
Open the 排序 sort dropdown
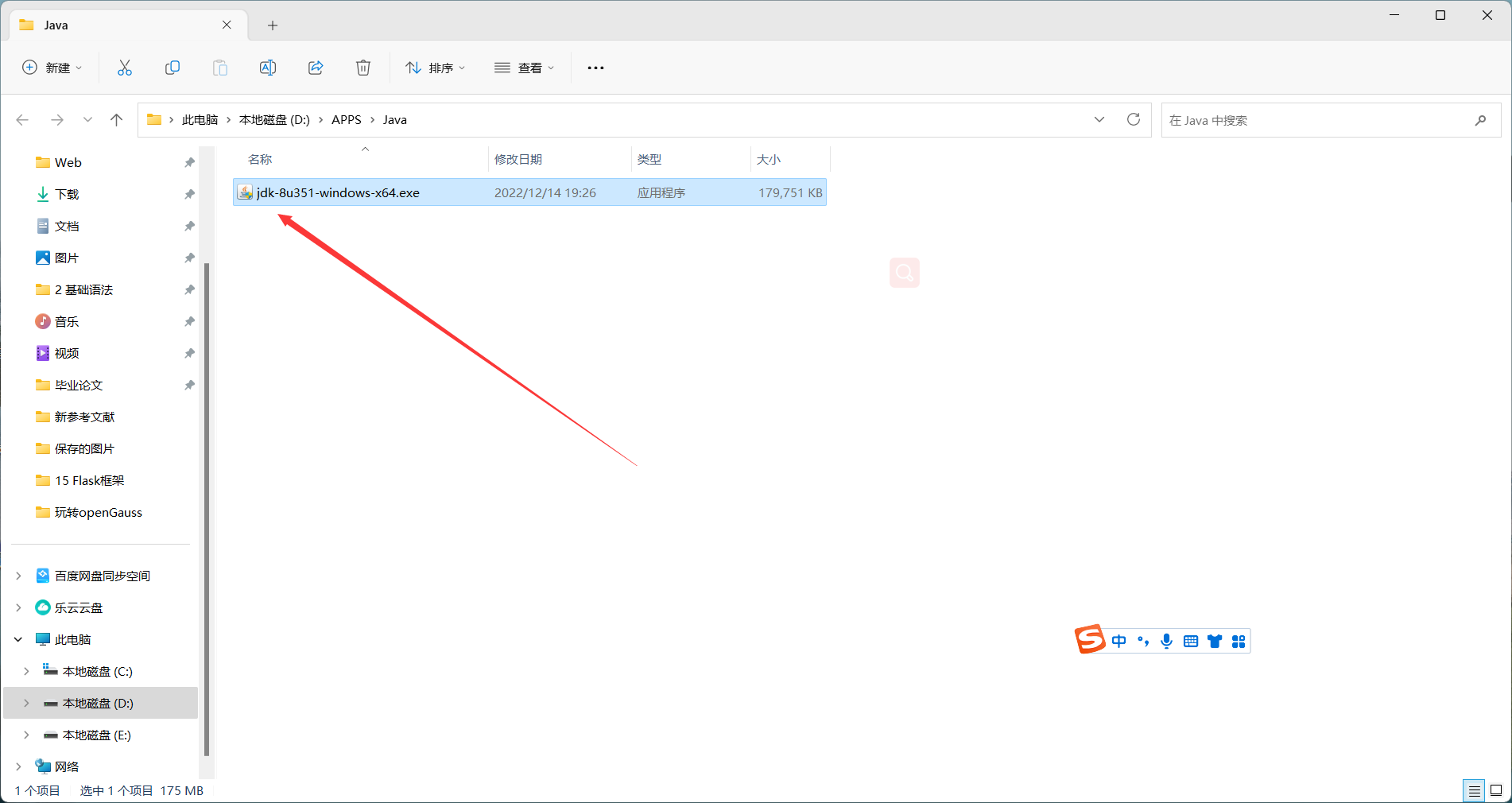435,68
